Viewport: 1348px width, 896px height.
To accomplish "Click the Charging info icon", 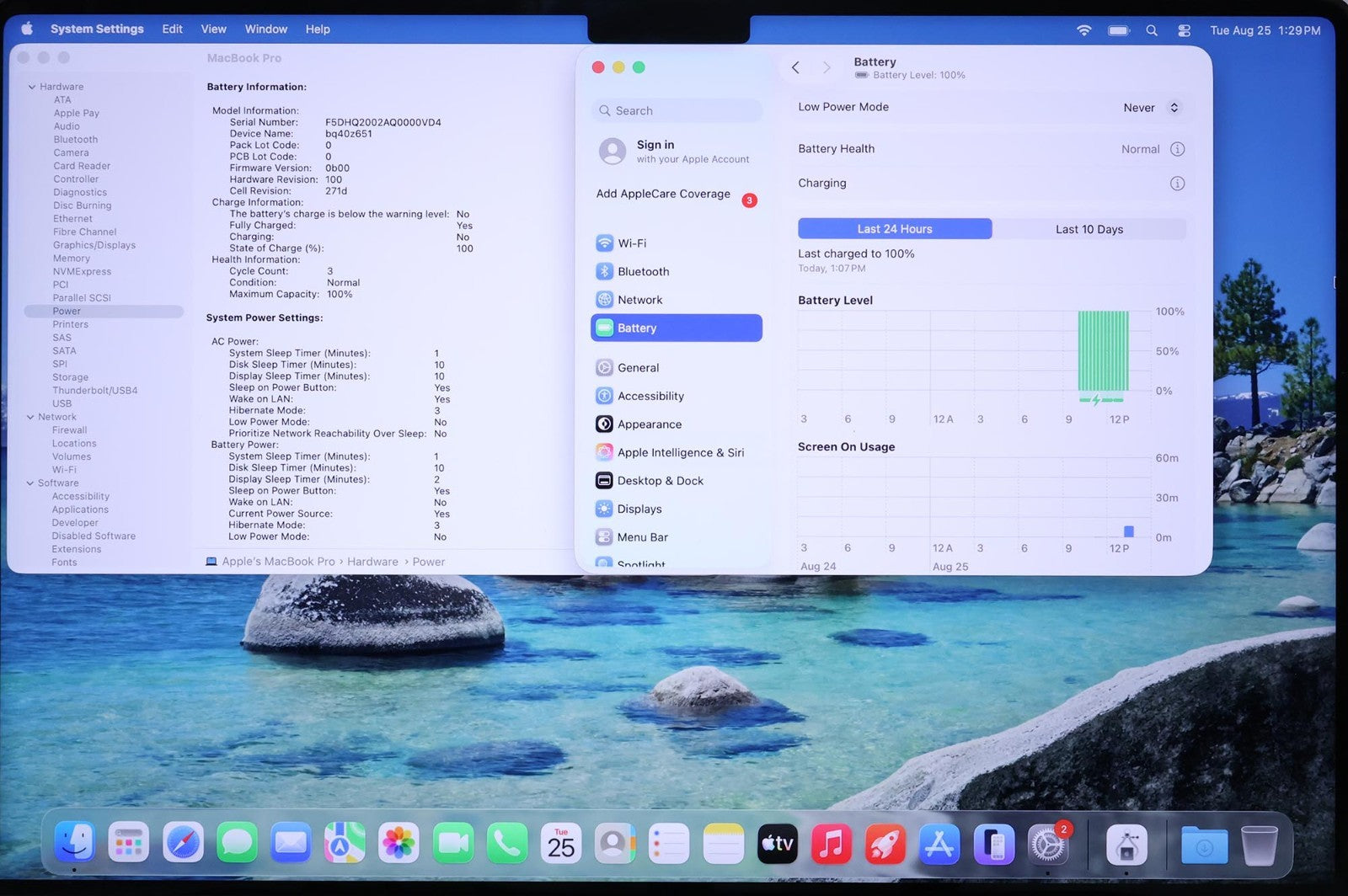I will tap(1177, 184).
